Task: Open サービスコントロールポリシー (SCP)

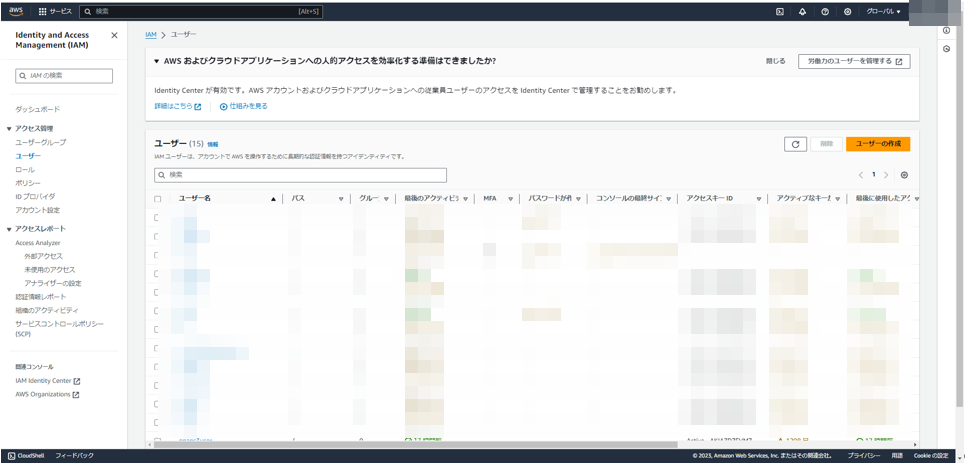Action: (x=60, y=329)
